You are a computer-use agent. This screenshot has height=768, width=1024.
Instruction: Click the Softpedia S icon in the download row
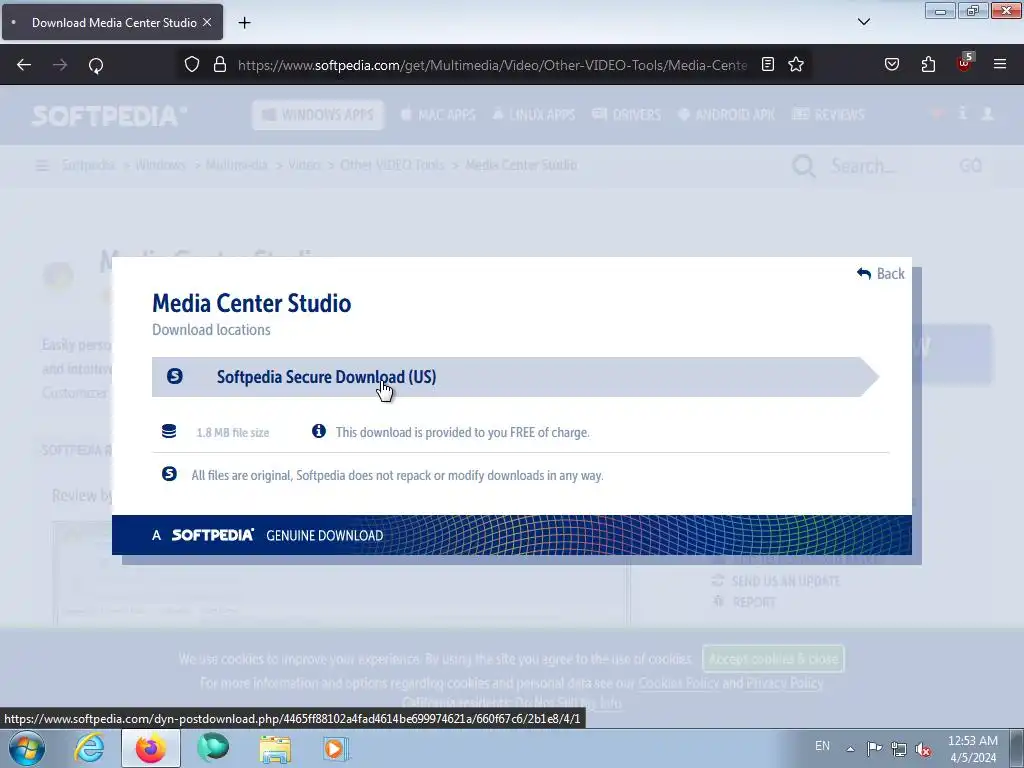click(174, 376)
